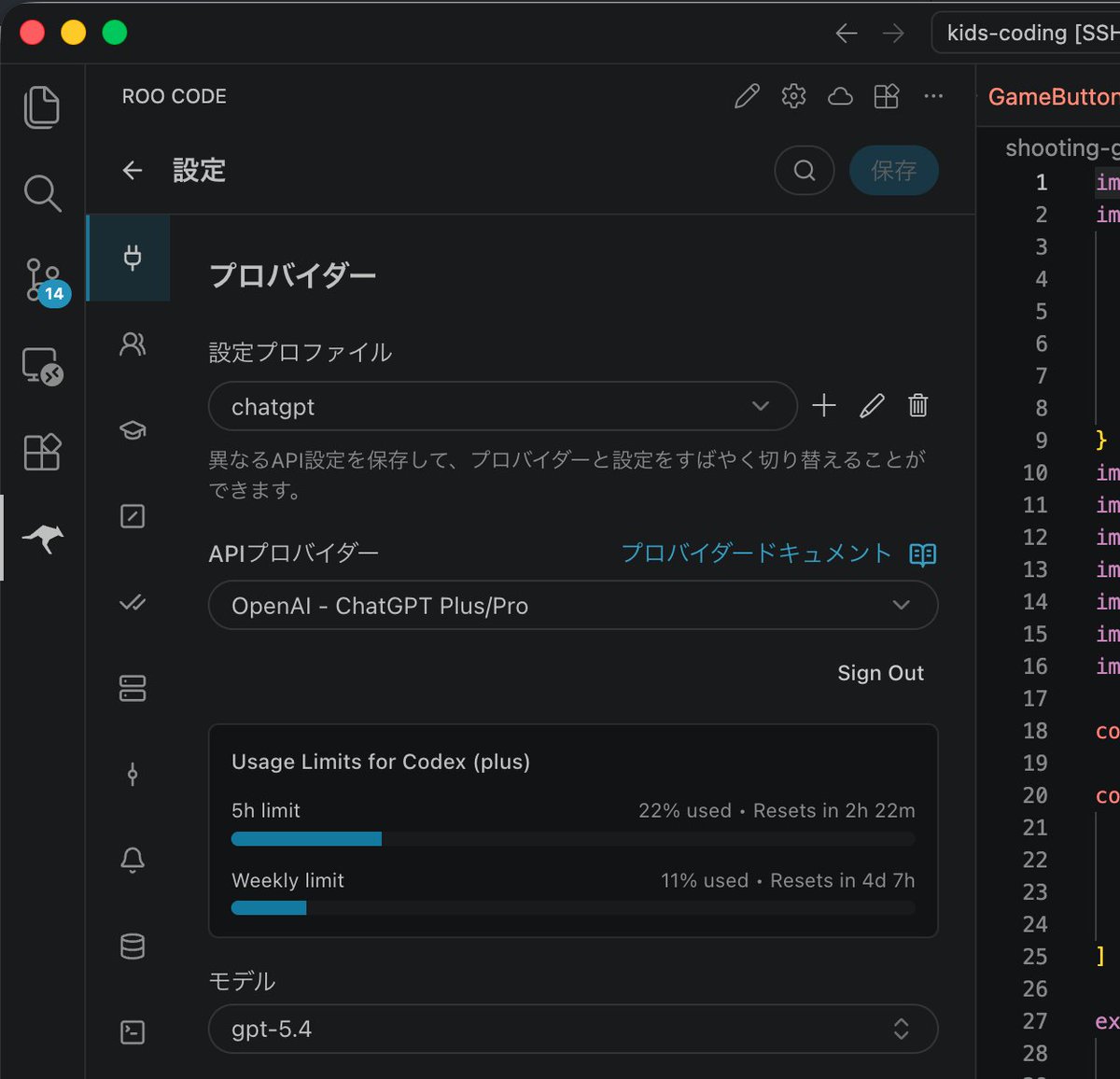This screenshot has height=1079, width=1120.
Task: Select the database context settings tab
Action: [x=133, y=946]
